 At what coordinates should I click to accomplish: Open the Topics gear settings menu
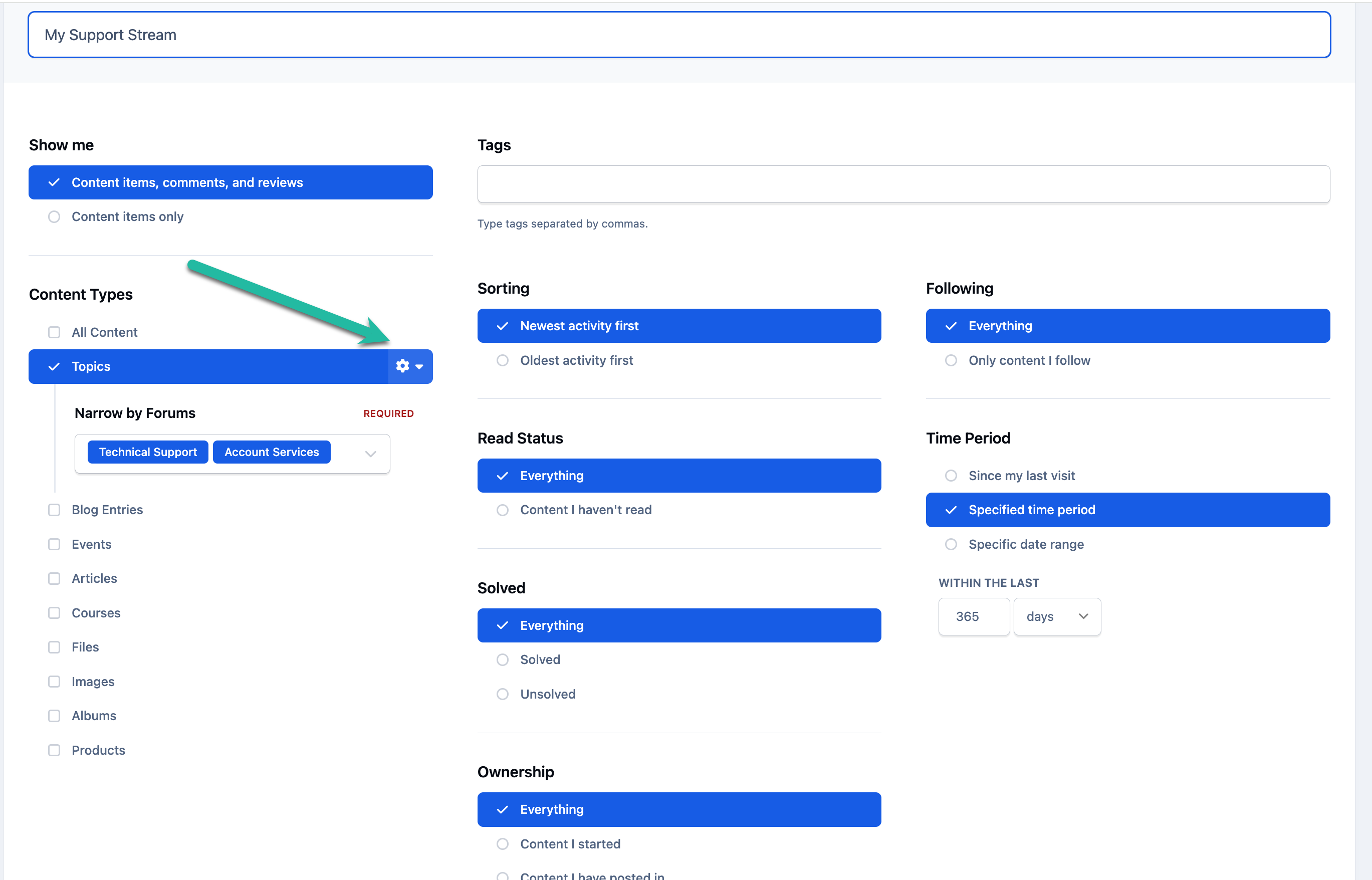coord(410,366)
